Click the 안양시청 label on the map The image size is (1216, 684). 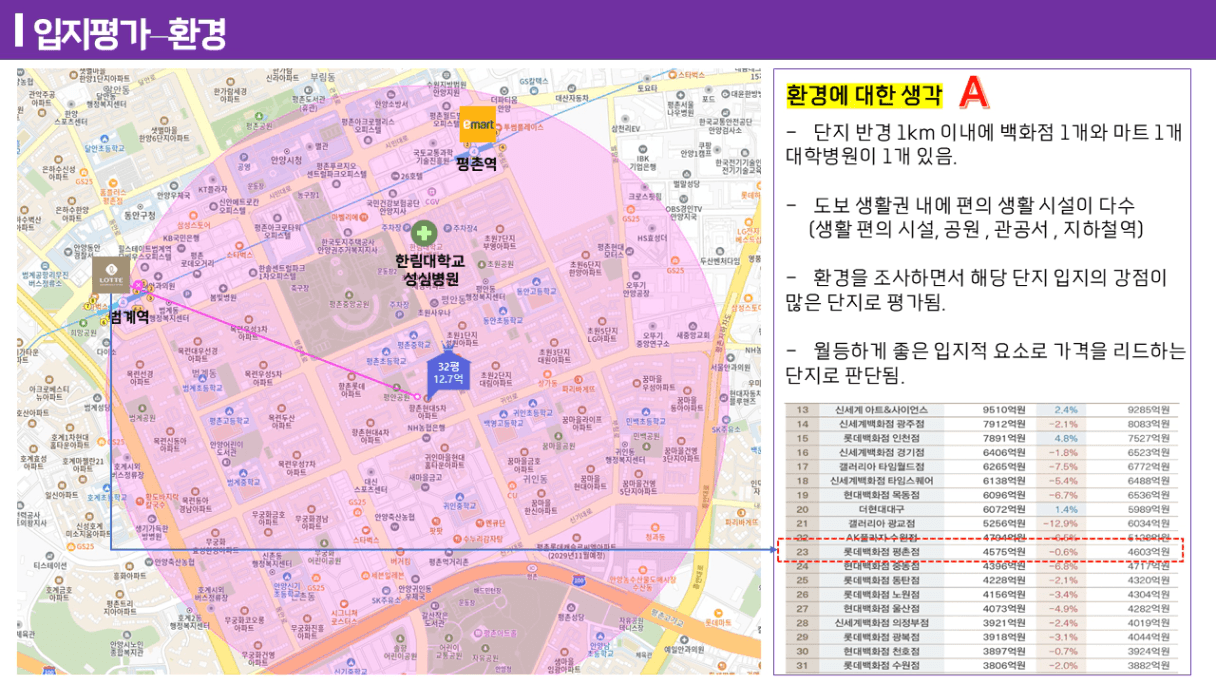click(x=285, y=159)
